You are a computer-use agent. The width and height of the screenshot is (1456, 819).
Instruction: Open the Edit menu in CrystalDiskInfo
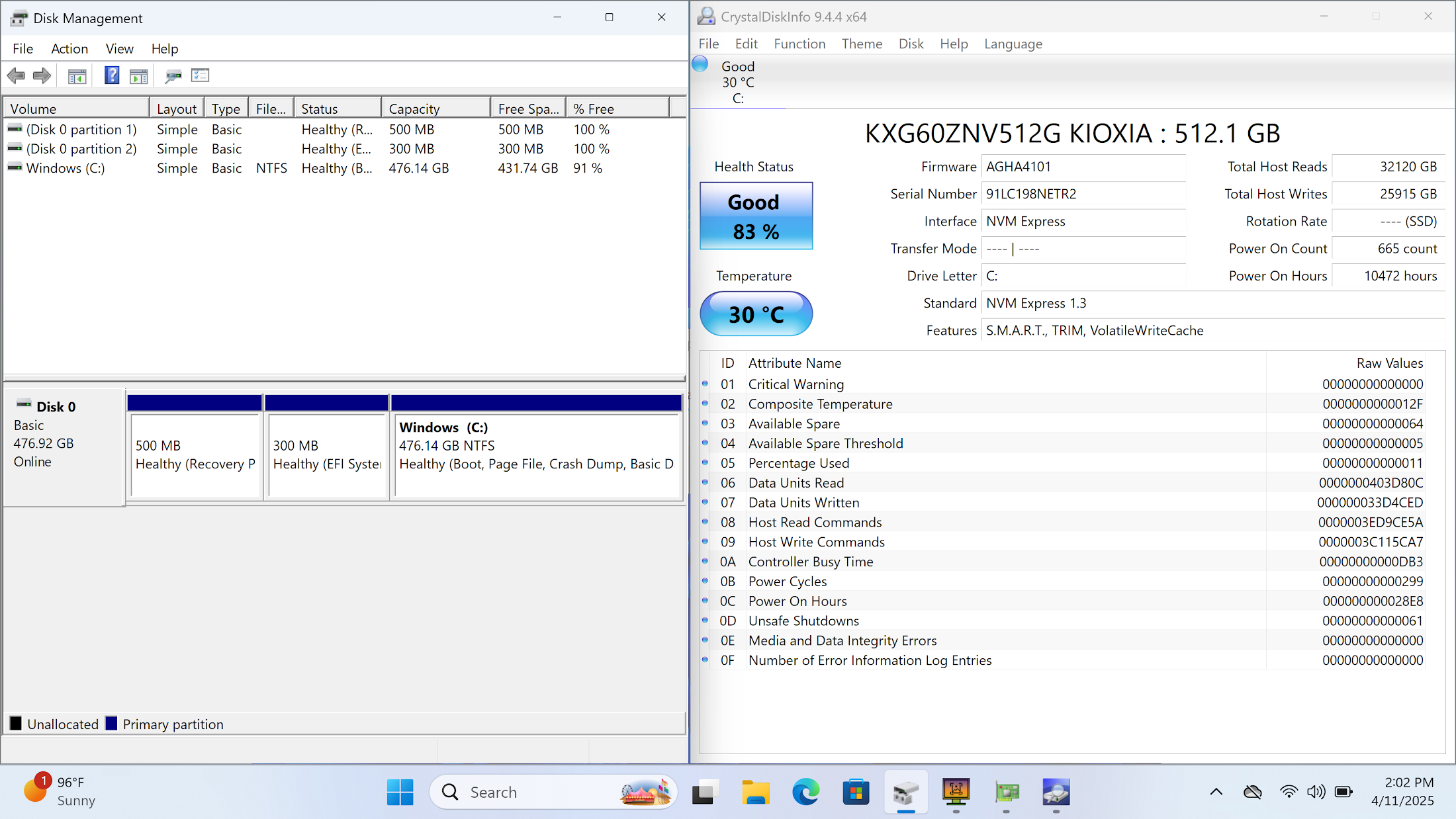(747, 44)
